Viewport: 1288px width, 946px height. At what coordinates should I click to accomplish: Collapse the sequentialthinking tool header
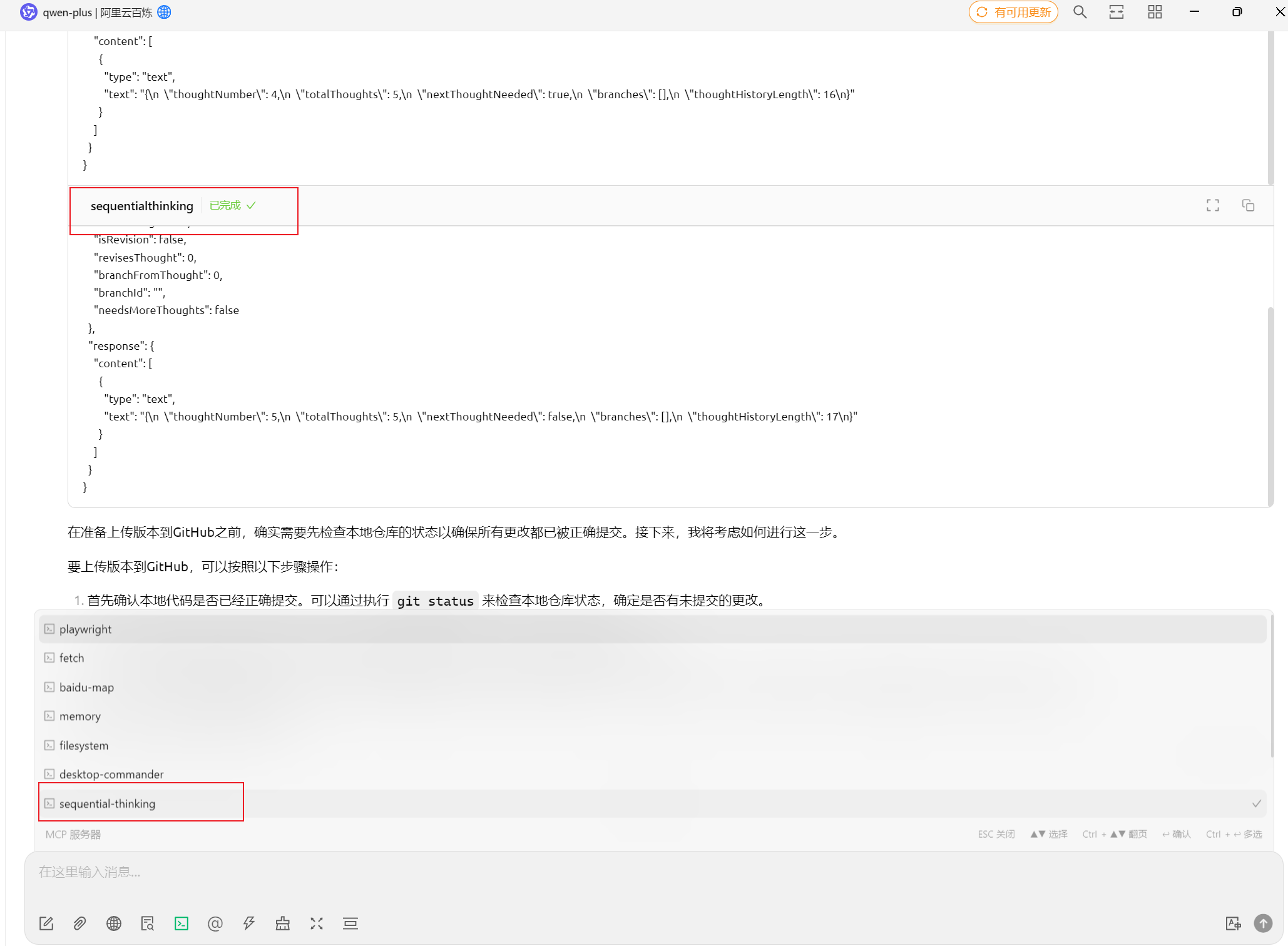tap(142, 206)
